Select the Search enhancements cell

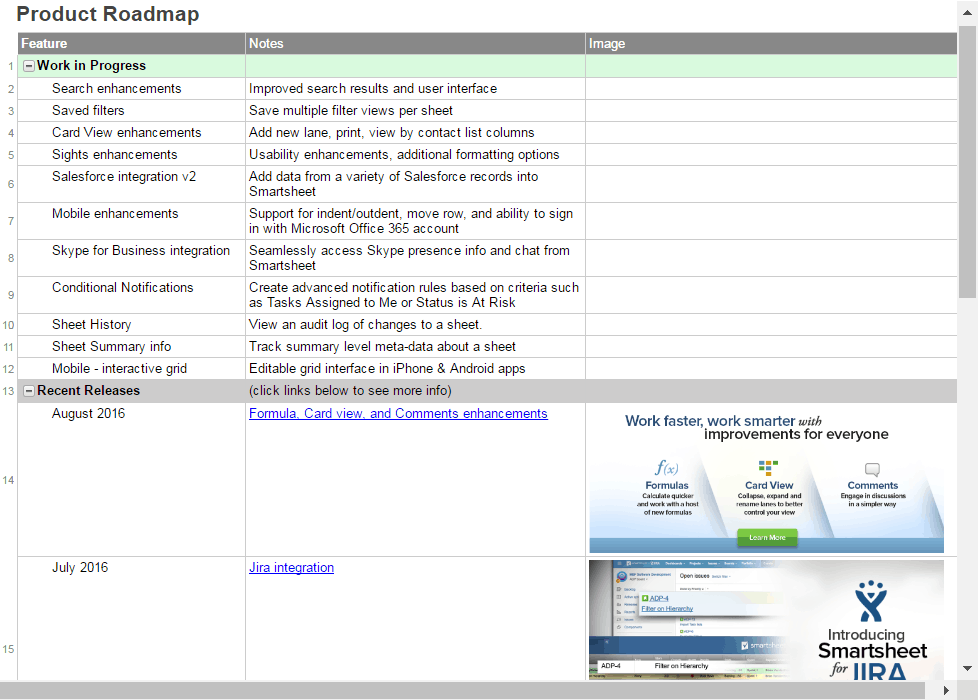point(132,89)
